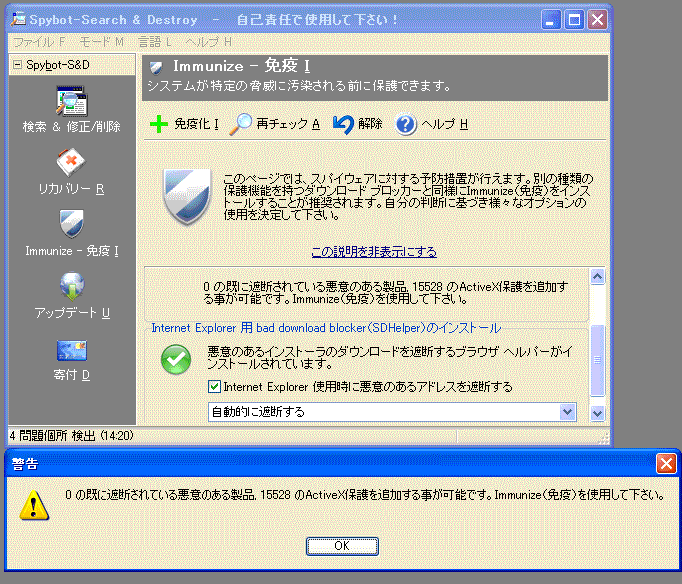Maximize the Spybot-Search & Destroy window
The image size is (682, 584).
click(574, 20)
